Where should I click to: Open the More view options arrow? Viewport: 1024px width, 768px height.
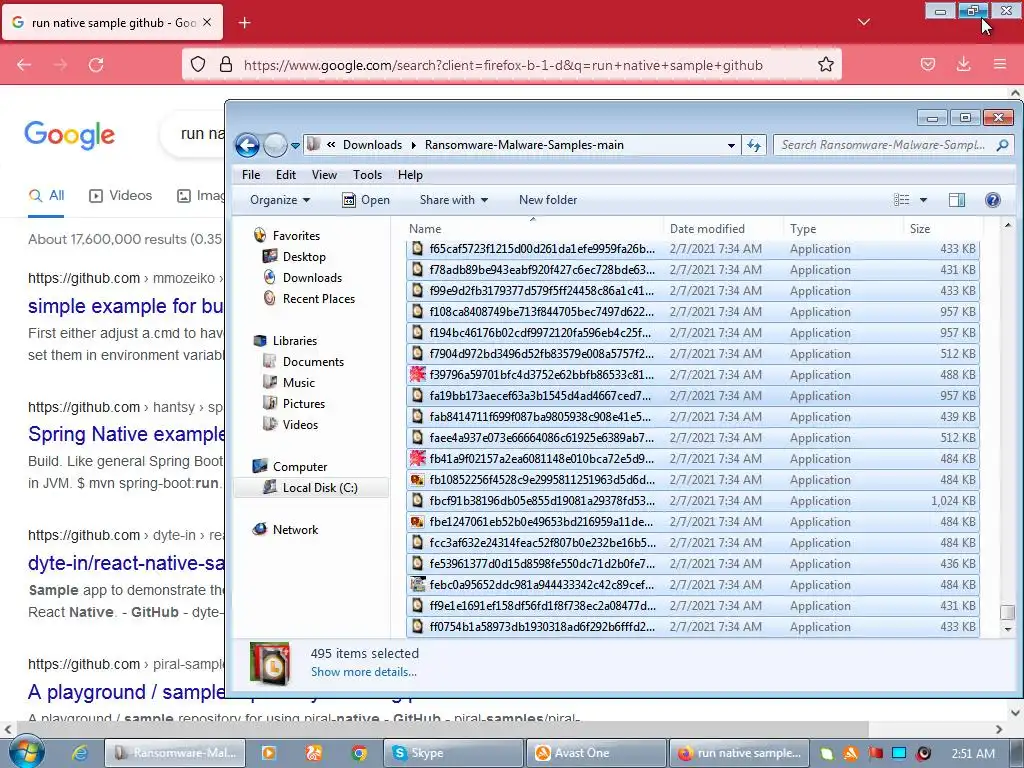click(x=923, y=200)
